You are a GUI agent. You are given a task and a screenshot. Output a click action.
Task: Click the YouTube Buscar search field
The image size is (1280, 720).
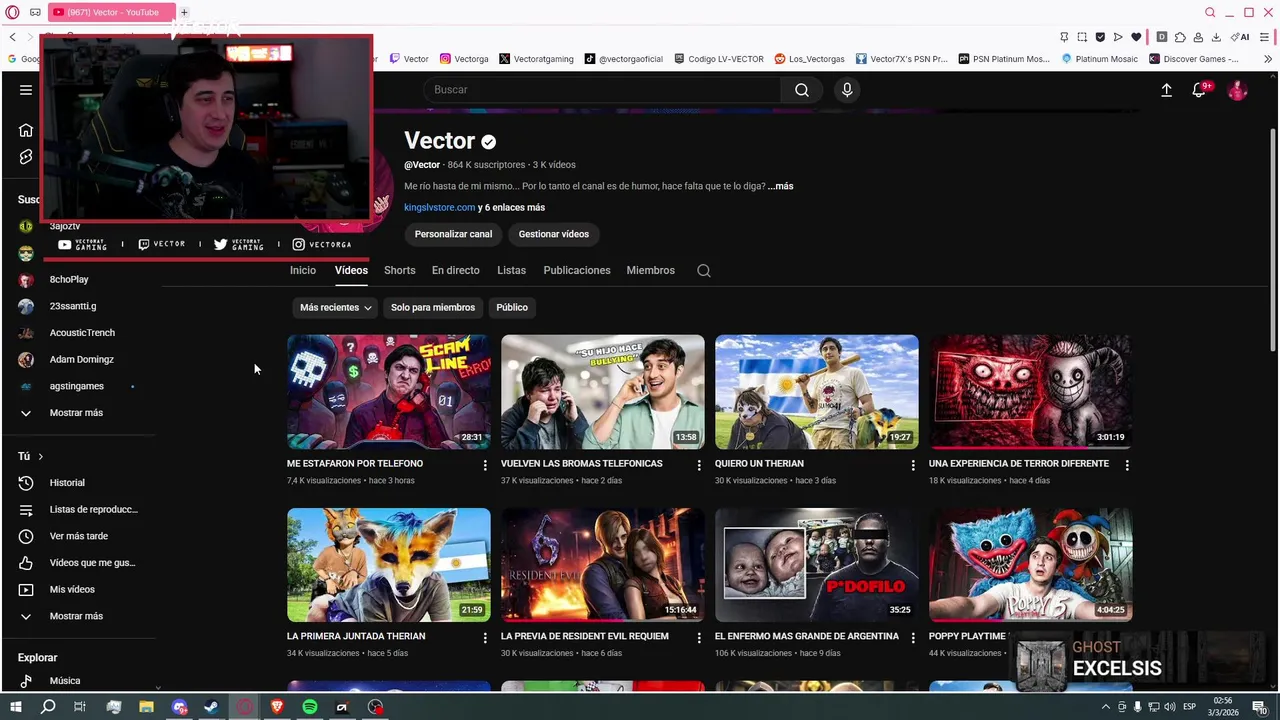coord(602,90)
